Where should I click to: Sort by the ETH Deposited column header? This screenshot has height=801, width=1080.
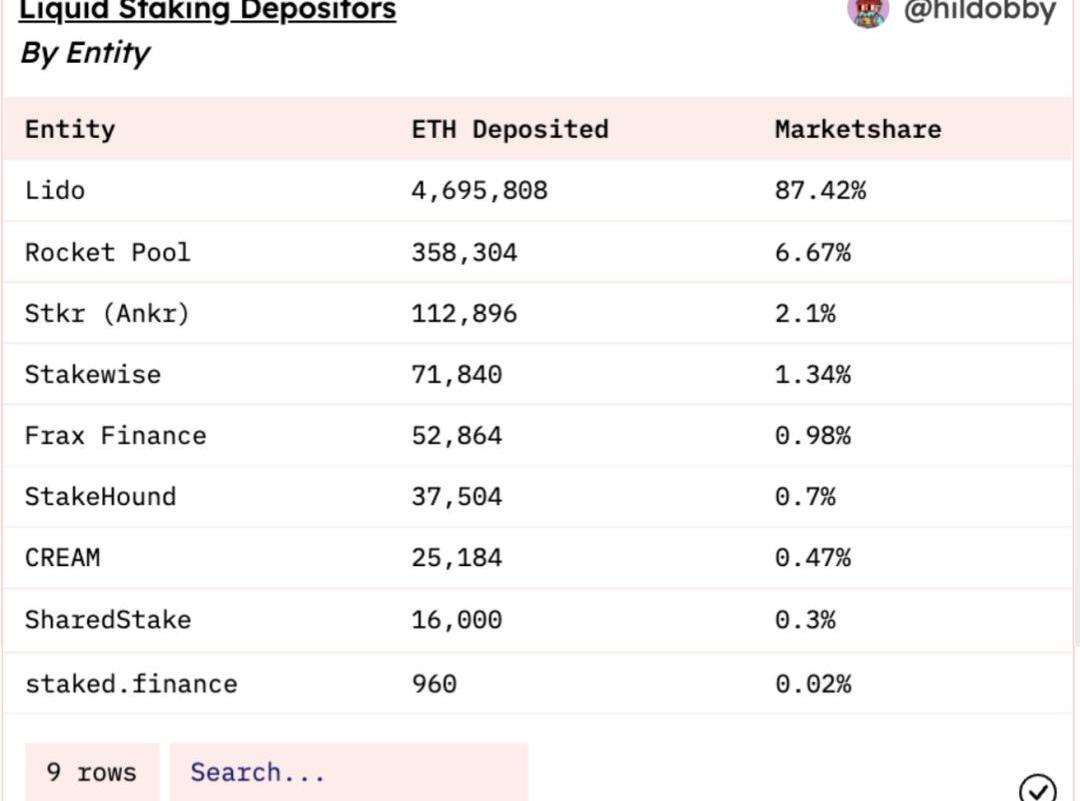(x=510, y=129)
